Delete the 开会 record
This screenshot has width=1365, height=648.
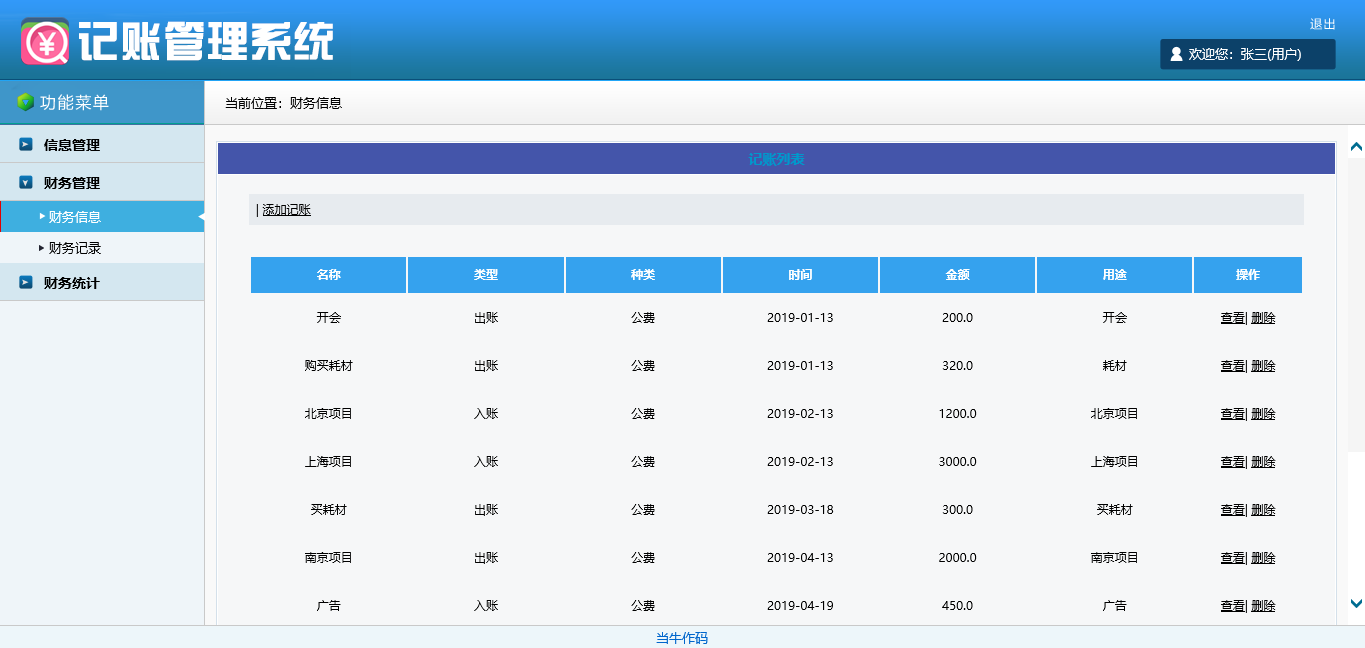click(x=1263, y=318)
